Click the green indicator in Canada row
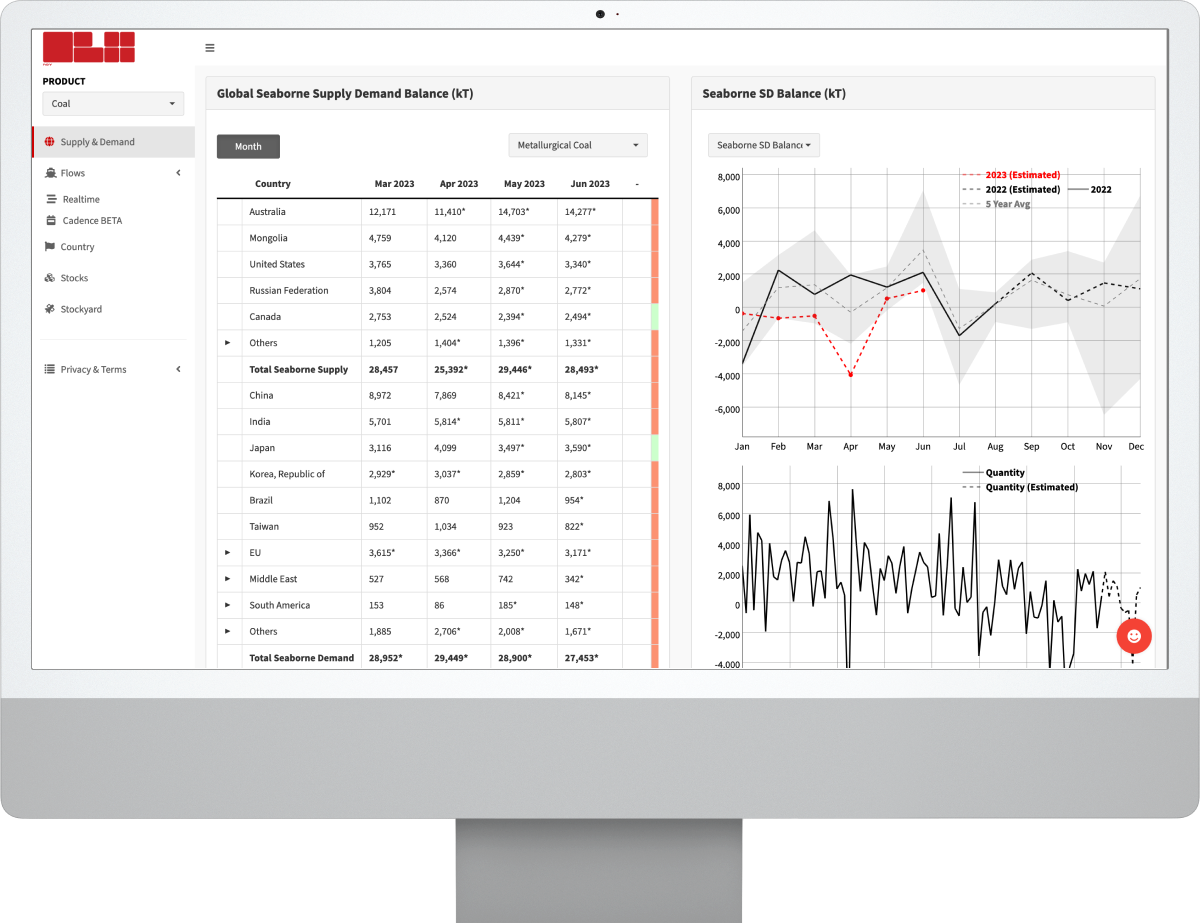The height and width of the screenshot is (923, 1200). (x=655, y=317)
